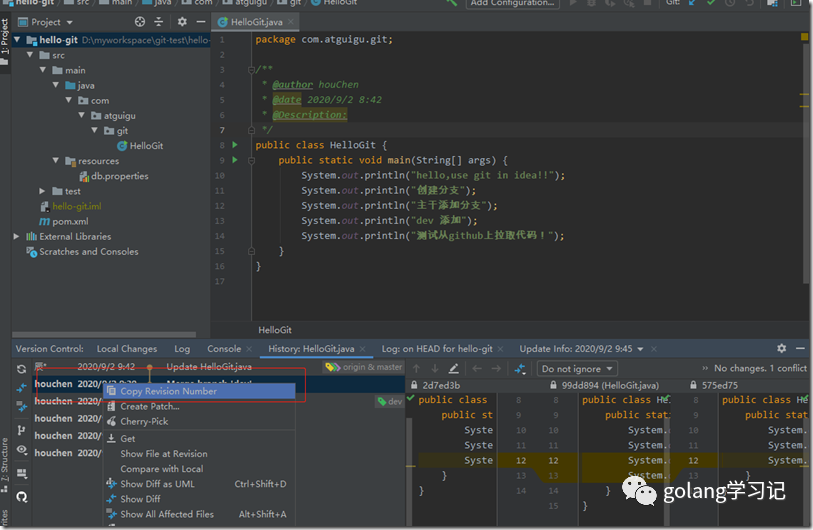Screen dimensions: 813x530
Task: Click the origin & master branch label
Action: coord(363,367)
